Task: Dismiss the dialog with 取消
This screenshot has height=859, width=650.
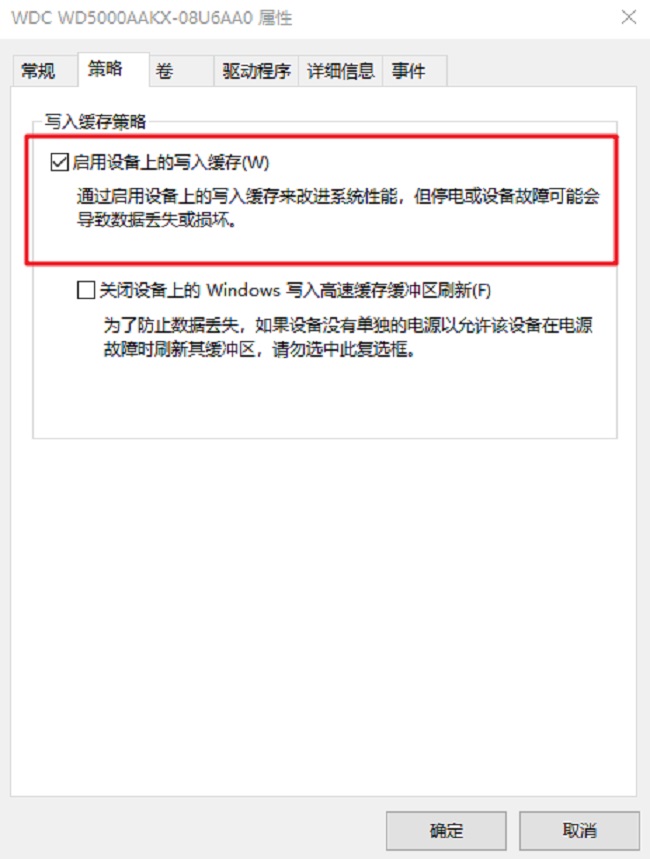Action: (x=579, y=831)
